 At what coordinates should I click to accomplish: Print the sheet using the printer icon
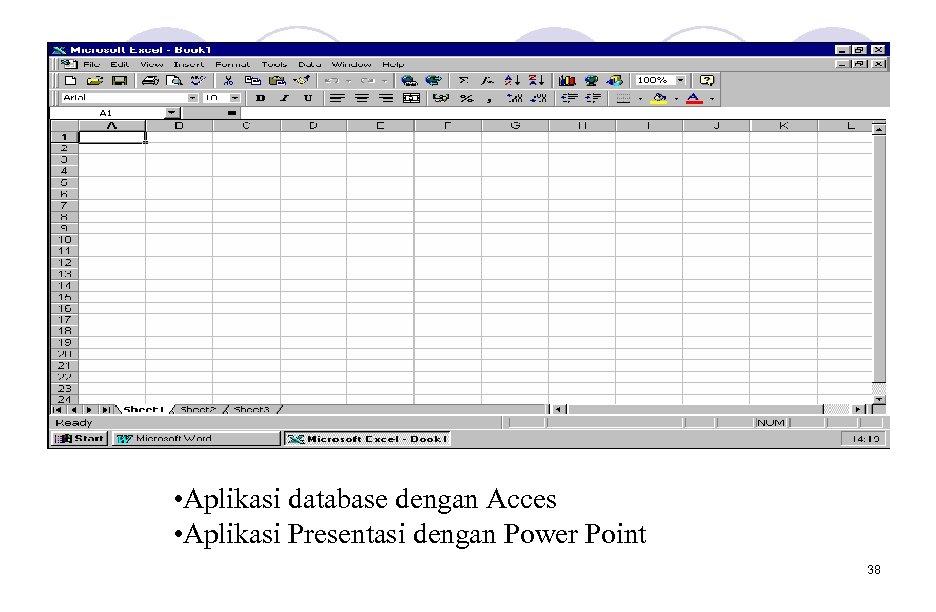point(150,81)
